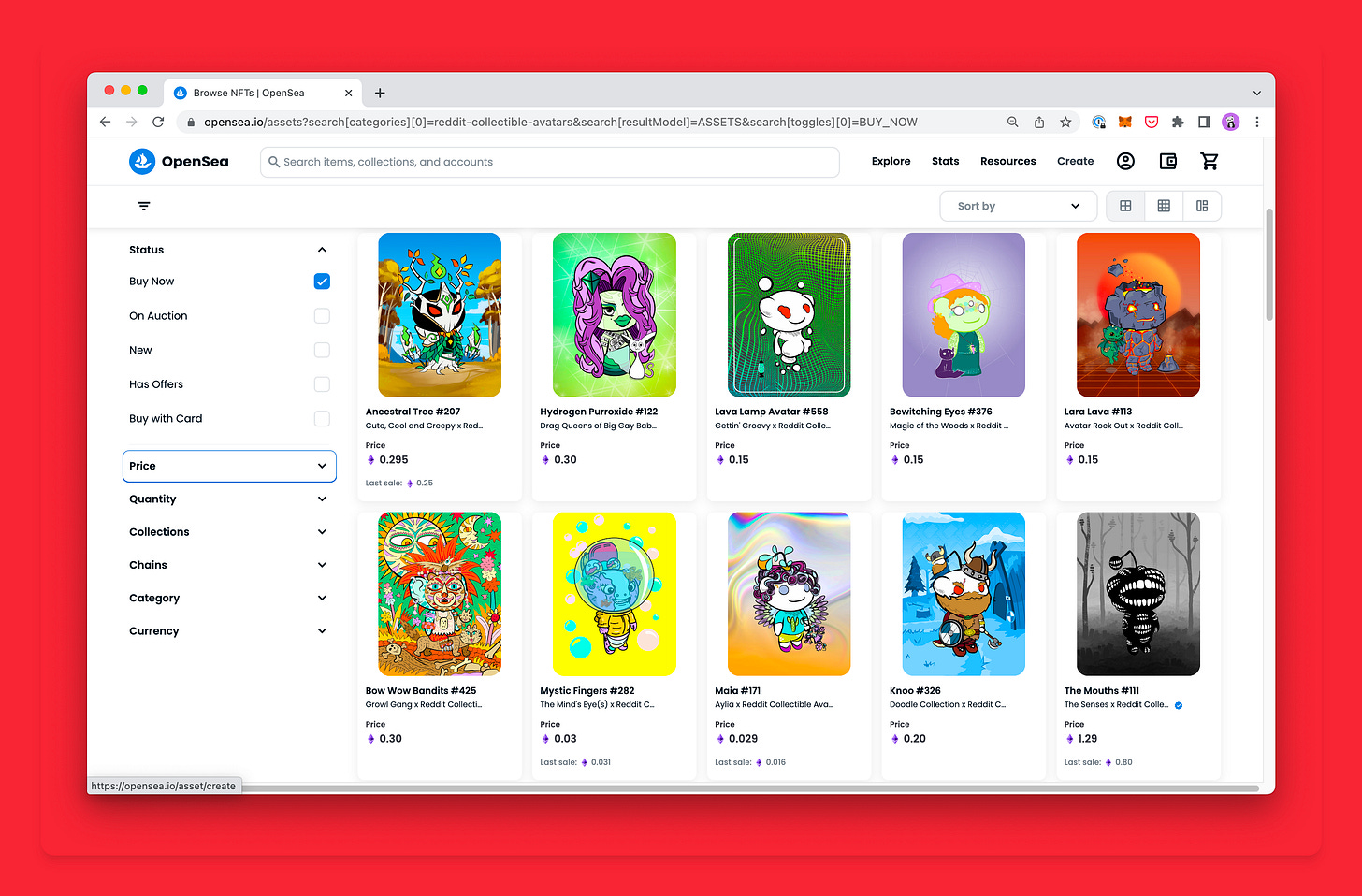Open Chrome three-dot menu
Screen dimensions: 1362x896
pos(1257,122)
